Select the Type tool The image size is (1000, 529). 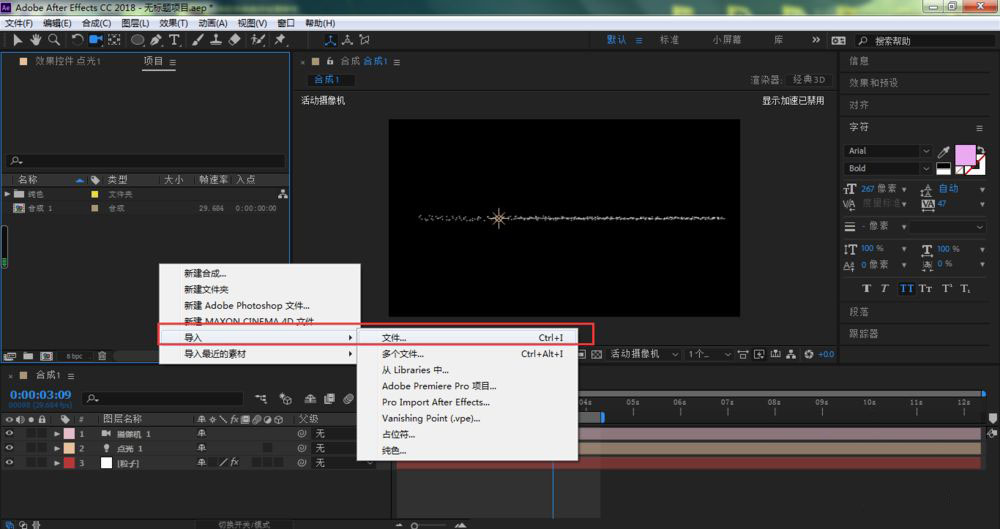[x=173, y=40]
